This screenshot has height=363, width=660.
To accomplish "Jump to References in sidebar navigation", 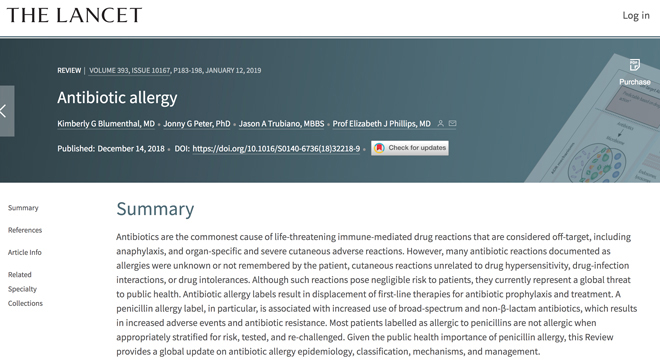I will pos(25,230).
